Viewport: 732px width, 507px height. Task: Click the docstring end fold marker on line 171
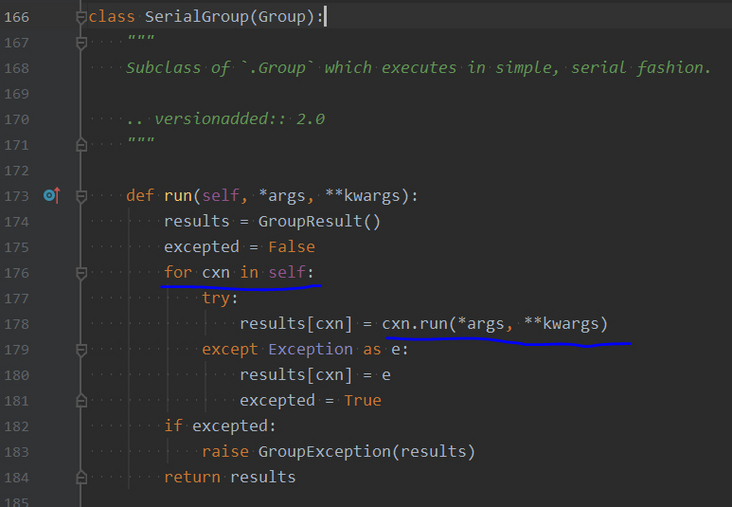(x=81, y=145)
